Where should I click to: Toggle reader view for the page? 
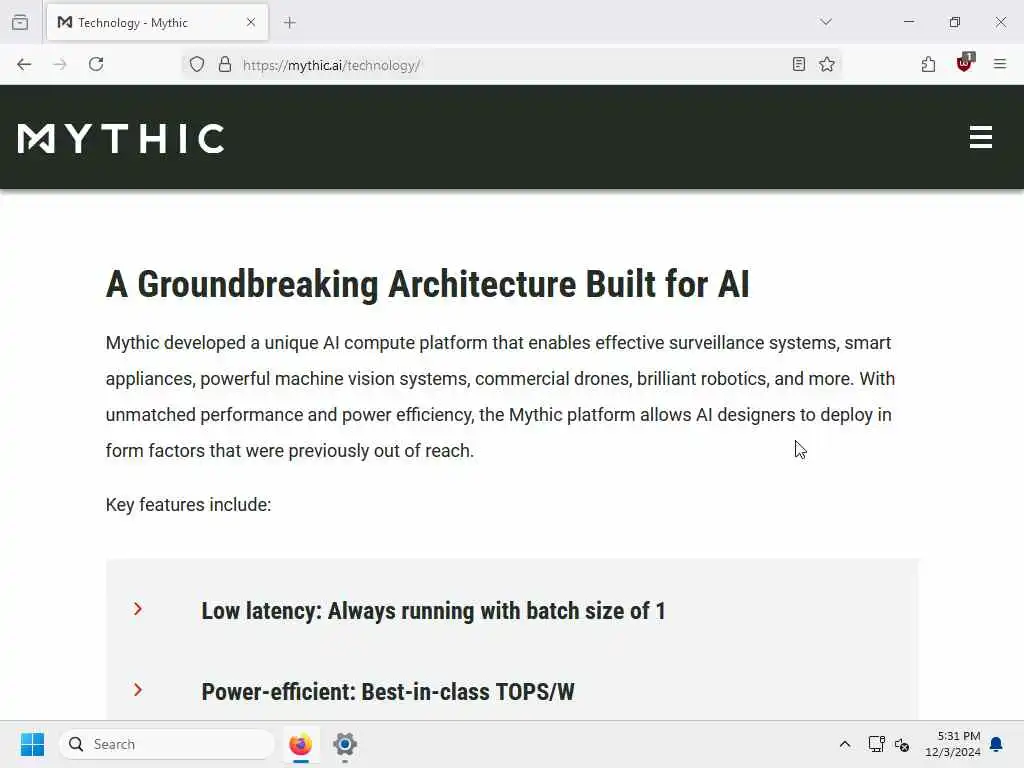(x=799, y=64)
